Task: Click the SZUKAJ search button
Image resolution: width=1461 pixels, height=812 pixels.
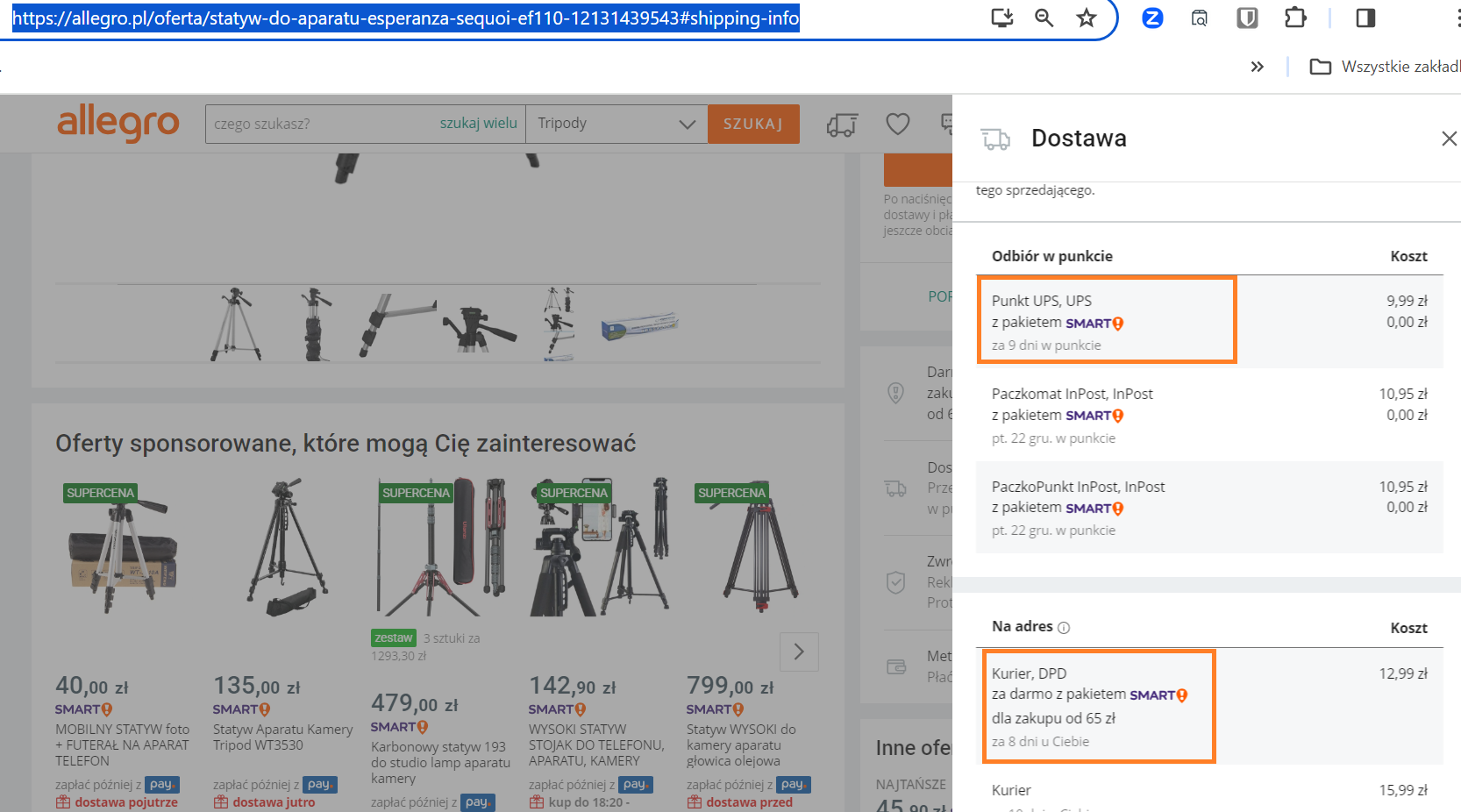Action: pos(752,124)
